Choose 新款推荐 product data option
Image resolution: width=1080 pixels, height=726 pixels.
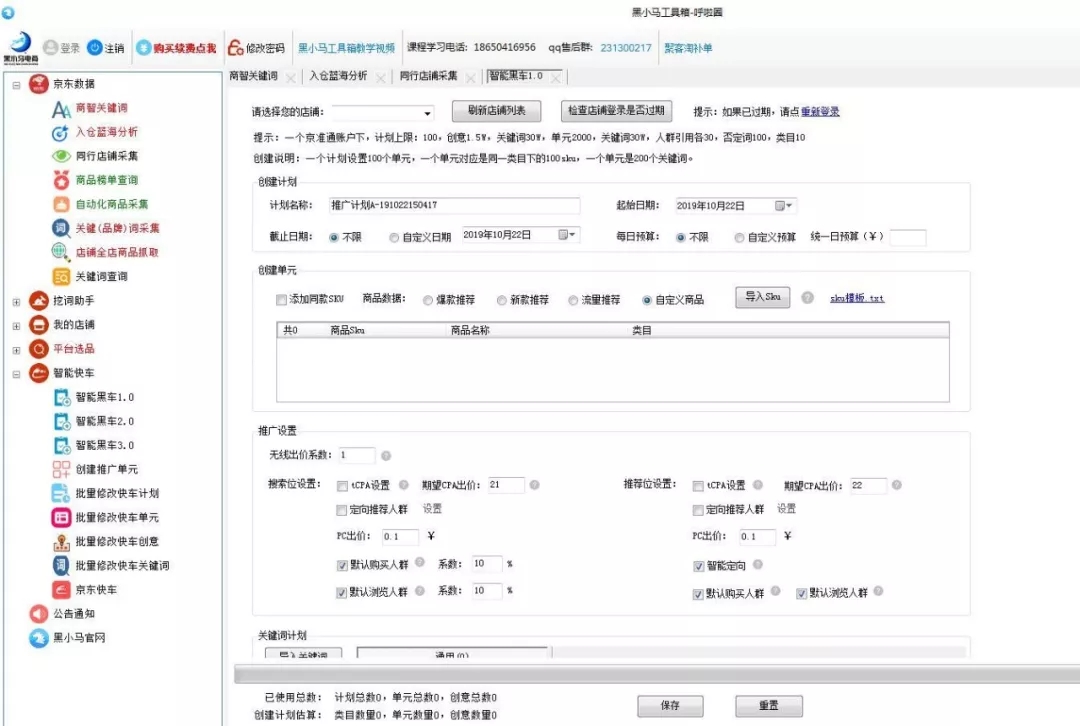click(501, 300)
